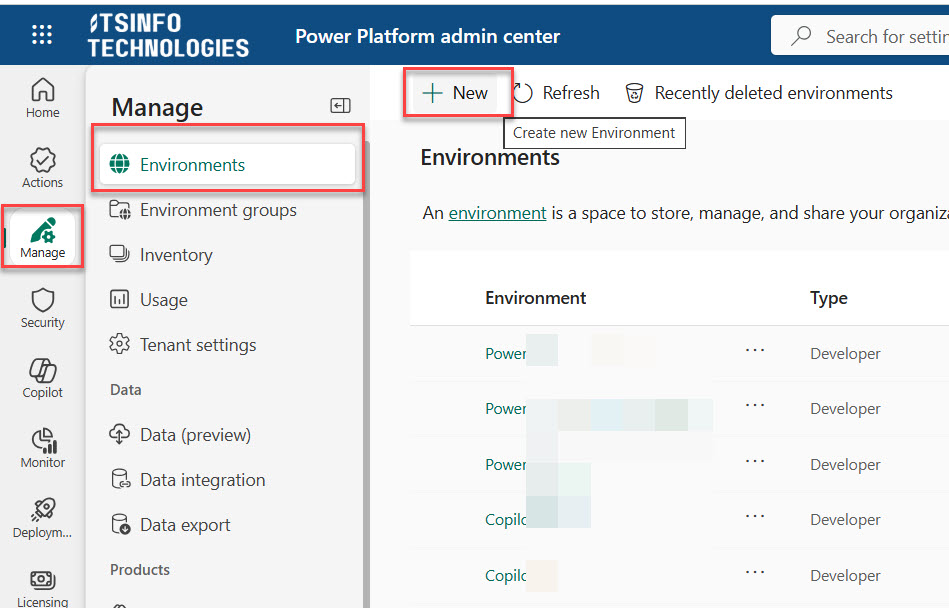Image resolution: width=949 pixels, height=608 pixels.
Task: Click the search settings box
Action: pyautogui.click(x=859, y=36)
